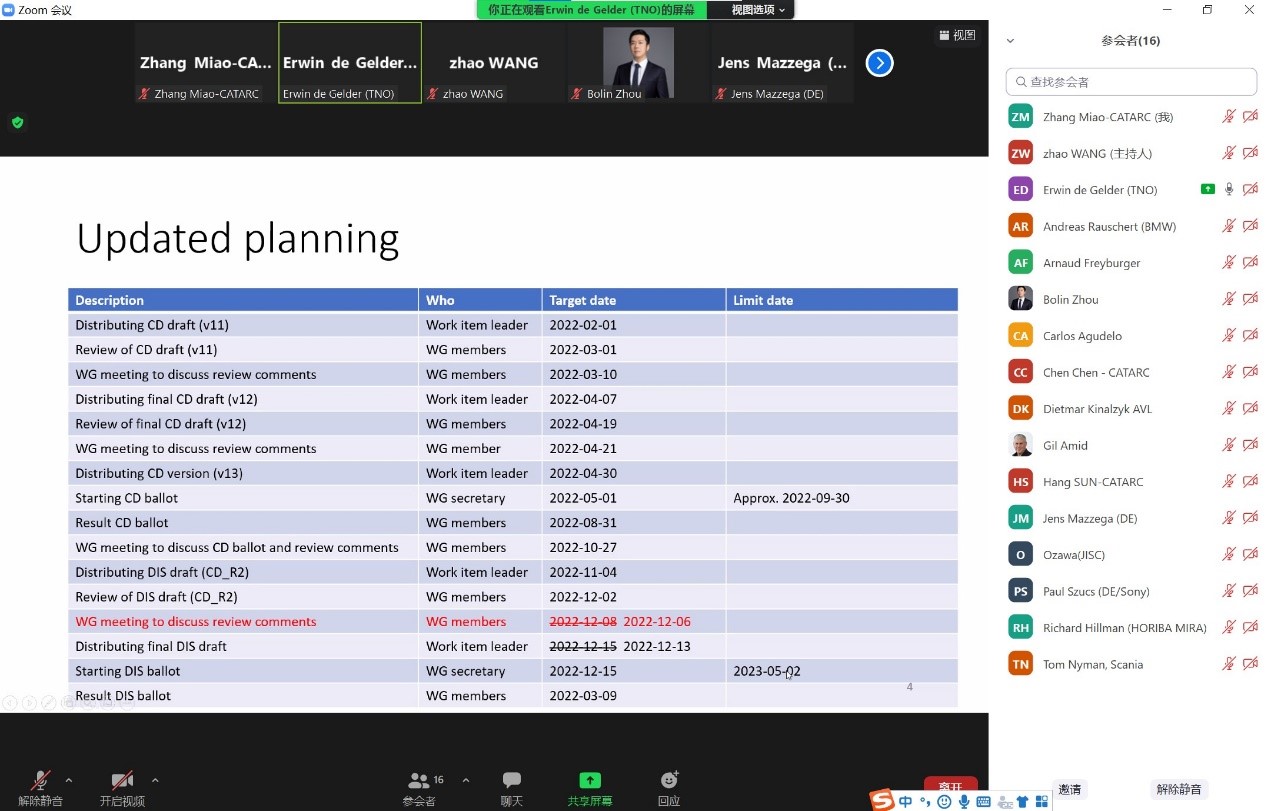Open the 参会者 participants panel icon

click(420, 781)
